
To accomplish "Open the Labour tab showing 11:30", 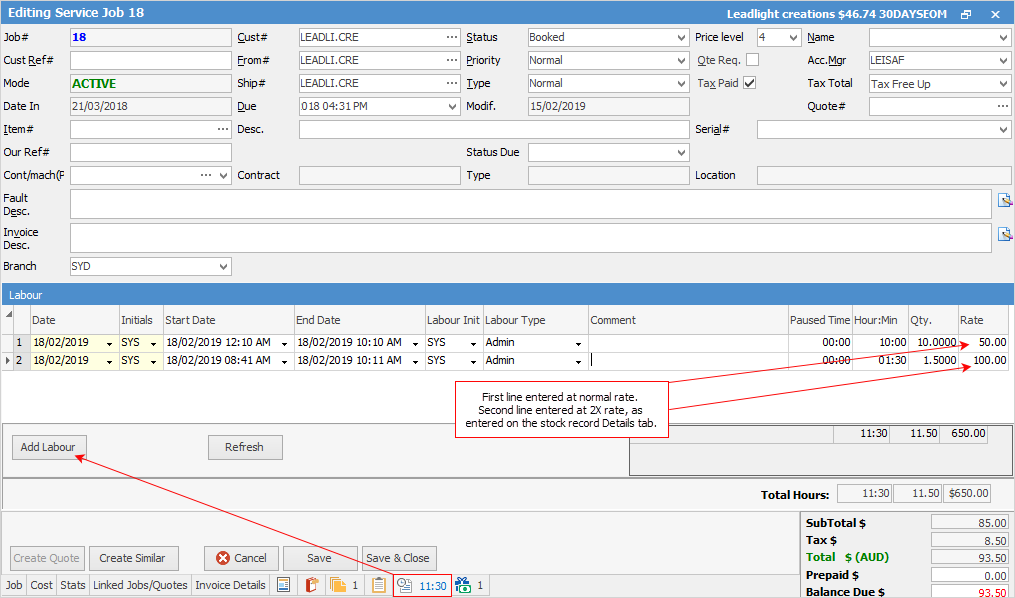I will 422,586.
